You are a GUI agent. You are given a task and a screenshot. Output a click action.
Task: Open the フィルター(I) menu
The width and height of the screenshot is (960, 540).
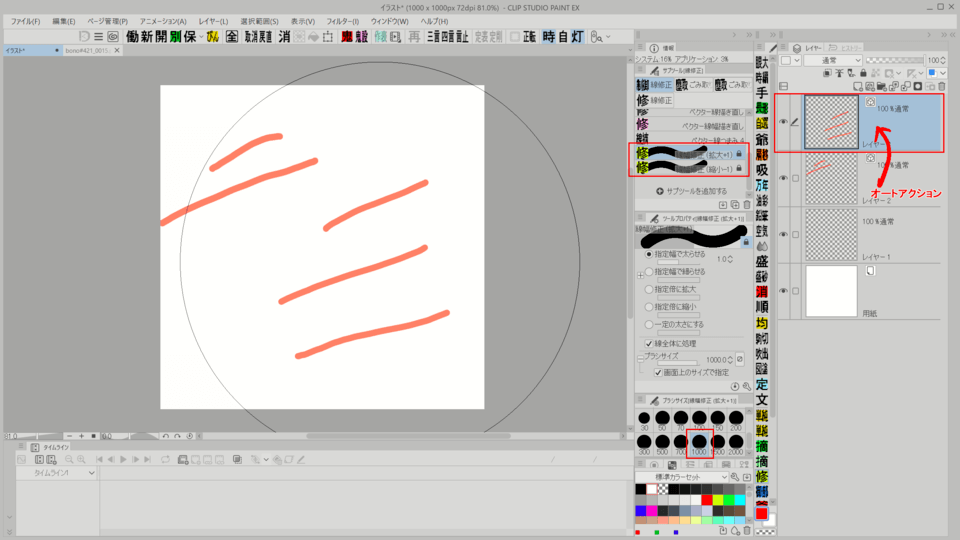pyautogui.click(x=342, y=21)
